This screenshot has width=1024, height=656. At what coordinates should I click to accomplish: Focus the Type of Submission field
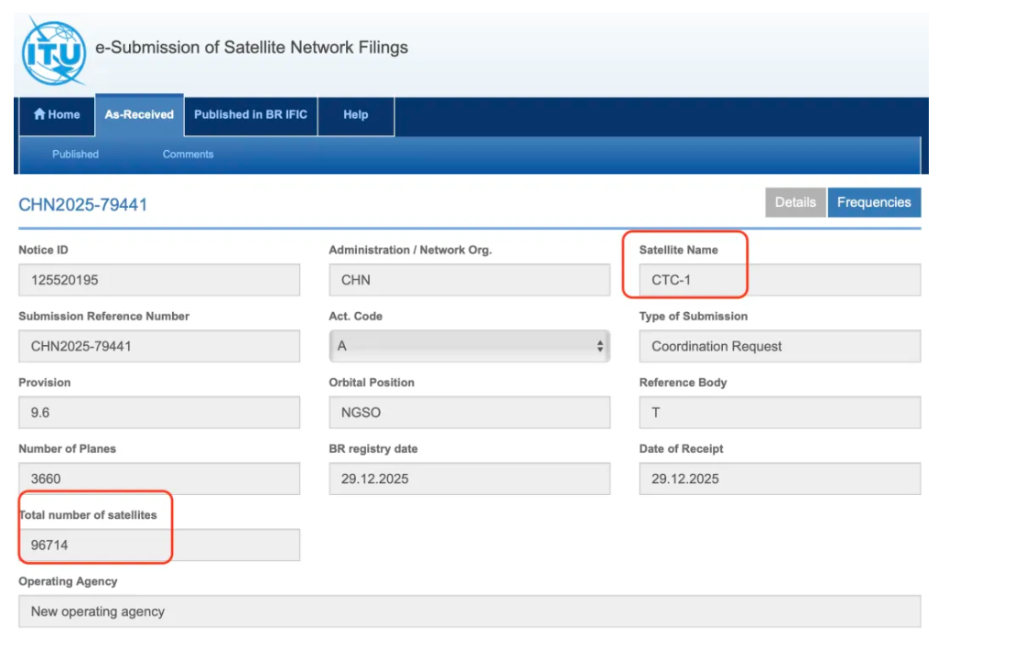(779, 346)
